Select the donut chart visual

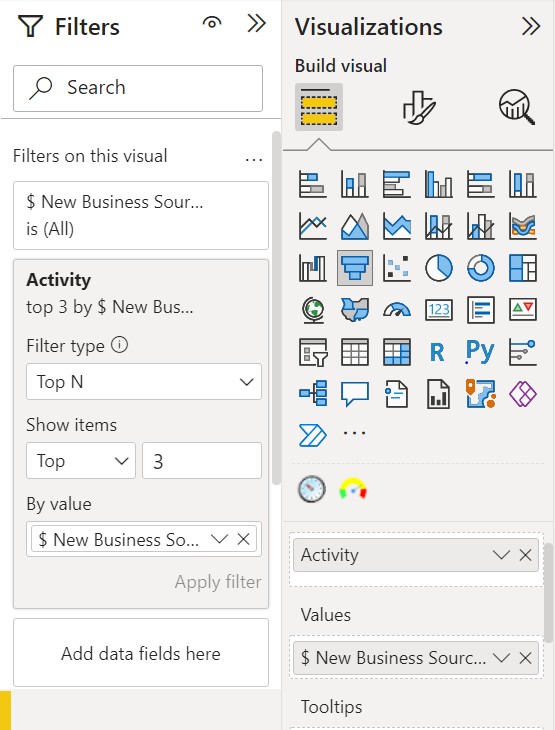click(x=481, y=268)
